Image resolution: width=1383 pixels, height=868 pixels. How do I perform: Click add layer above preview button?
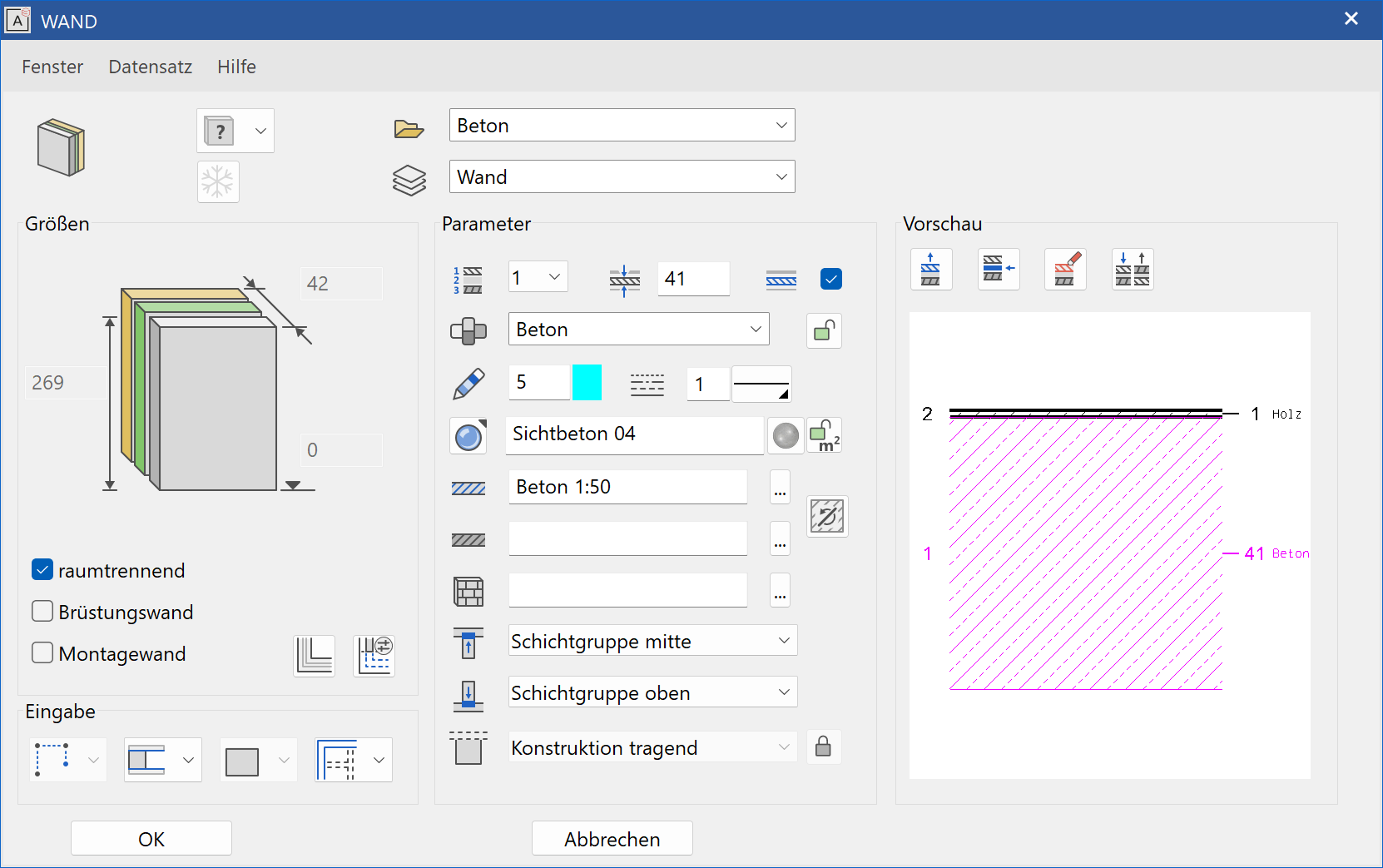tap(931, 269)
